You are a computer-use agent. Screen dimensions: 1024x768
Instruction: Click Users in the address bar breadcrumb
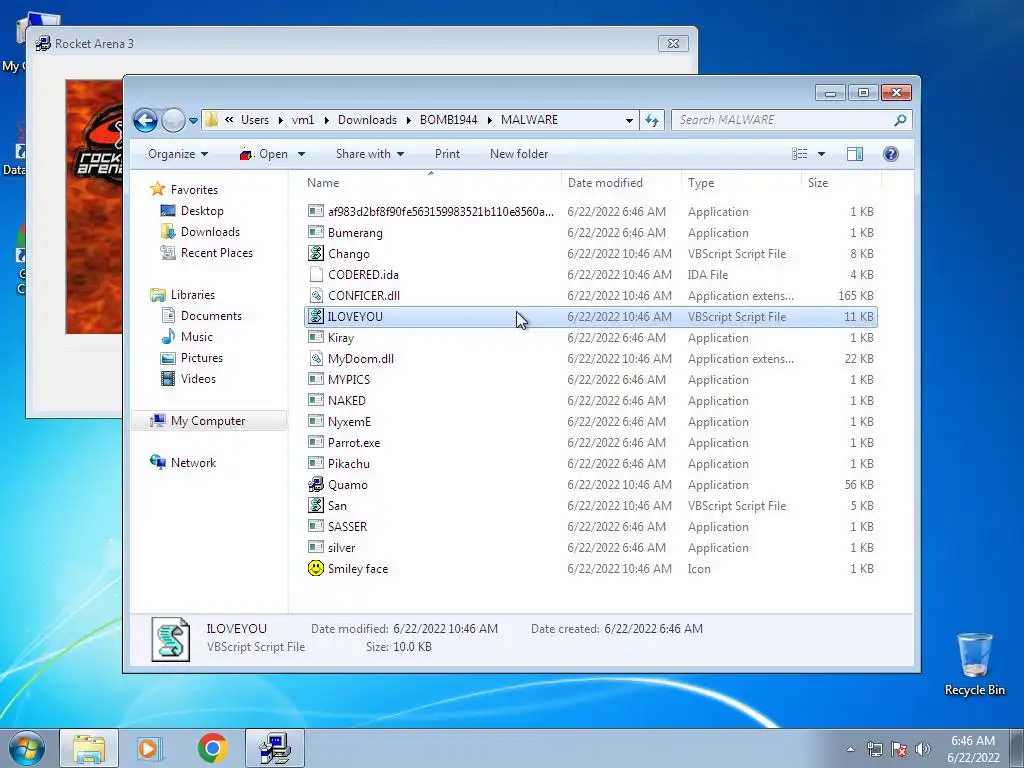[254, 120]
